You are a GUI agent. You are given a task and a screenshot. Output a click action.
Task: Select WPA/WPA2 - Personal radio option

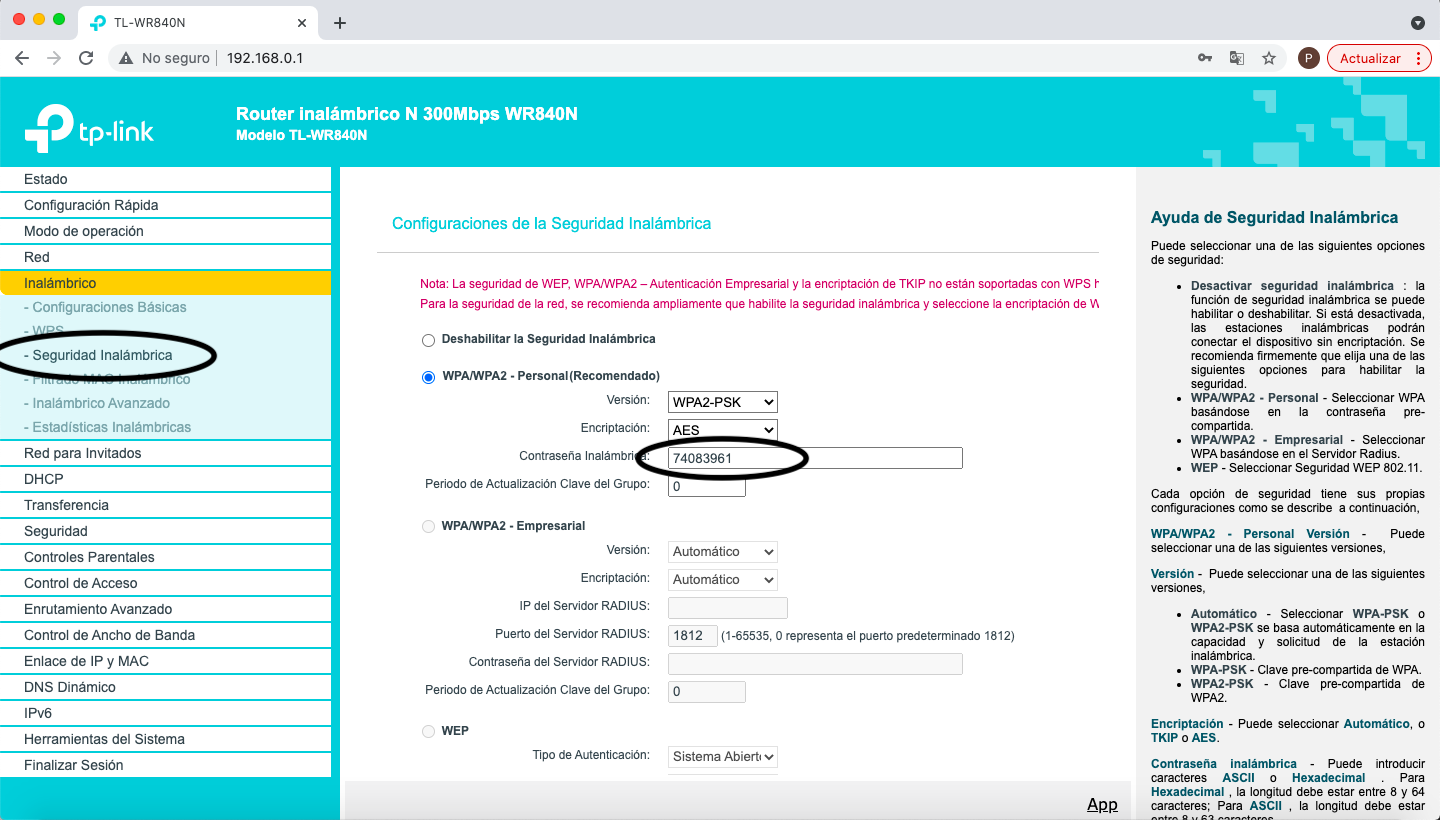pos(429,377)
